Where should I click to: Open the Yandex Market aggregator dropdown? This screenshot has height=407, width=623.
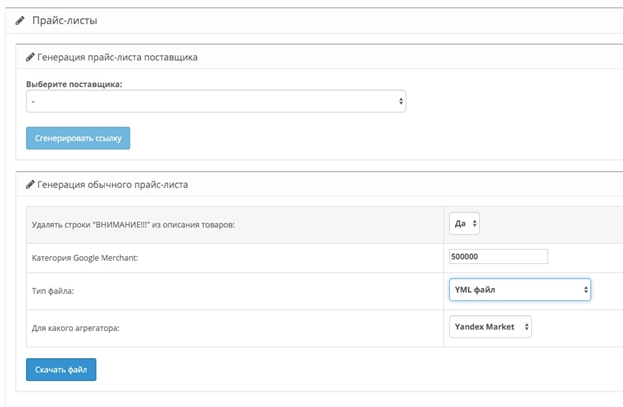coord(491,327)
